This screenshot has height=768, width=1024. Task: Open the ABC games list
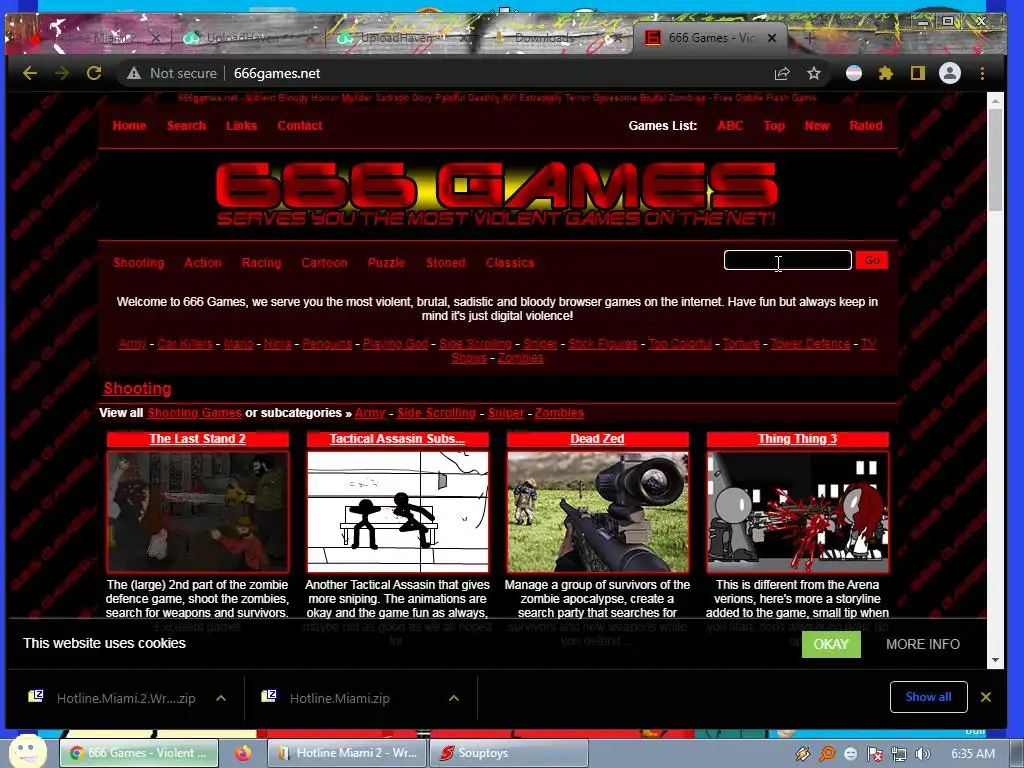[730, 125]
